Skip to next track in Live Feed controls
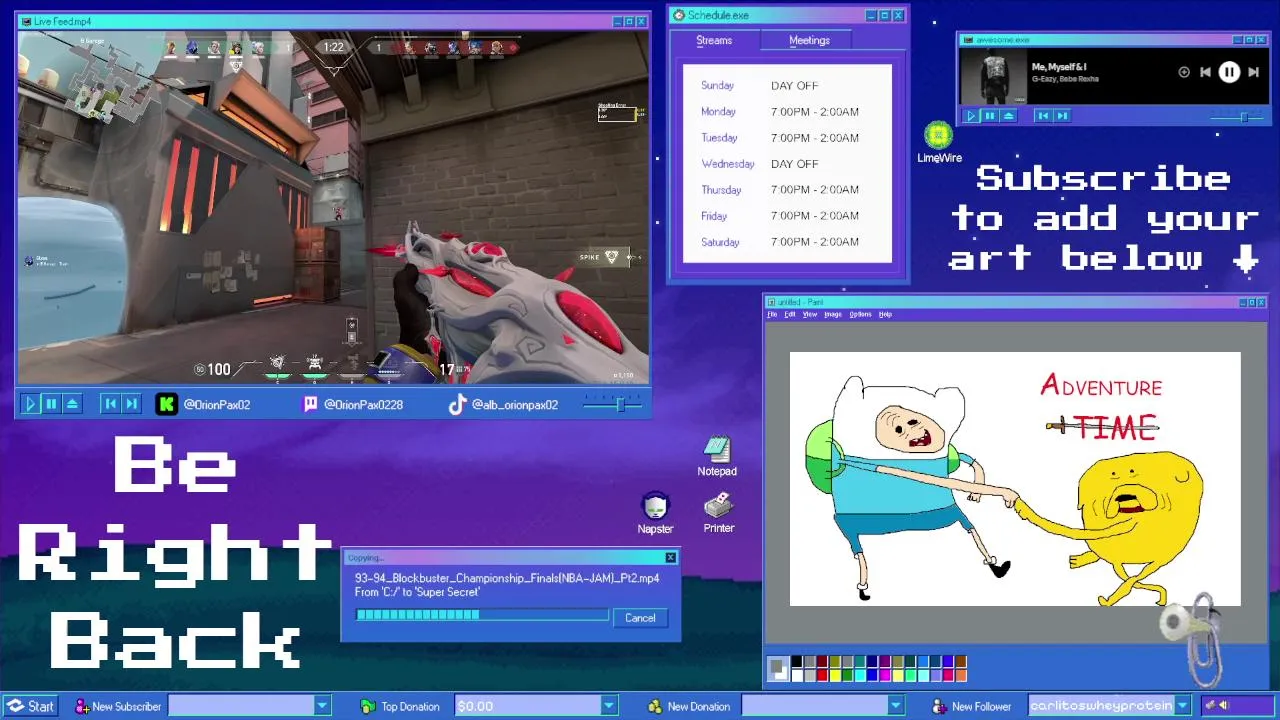This screenshot has width=1280, height=720. pyautogui.click(x=131, y=404)
